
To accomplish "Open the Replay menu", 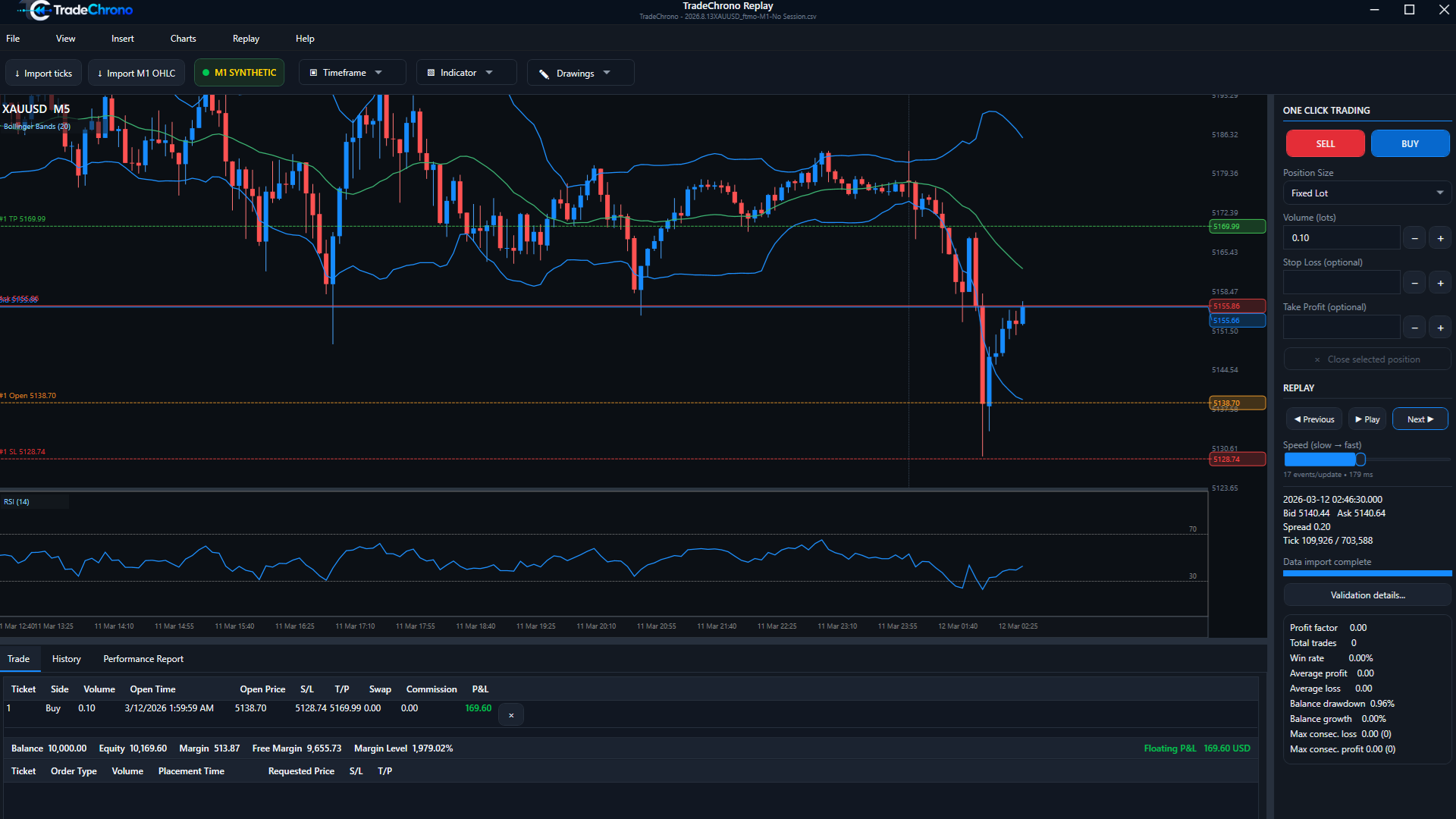I will point(246,39).
